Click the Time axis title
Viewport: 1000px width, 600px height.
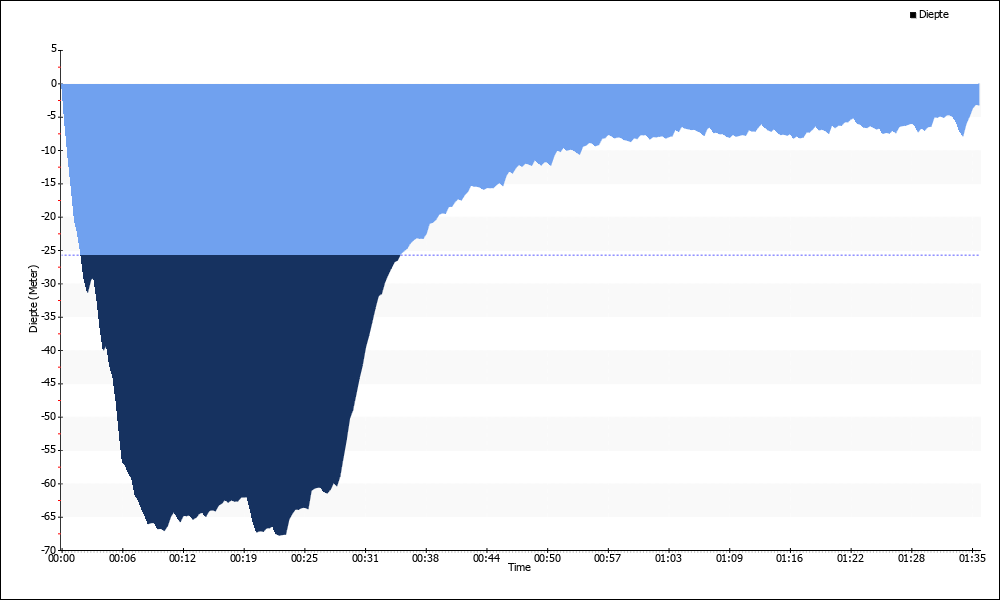519,567
